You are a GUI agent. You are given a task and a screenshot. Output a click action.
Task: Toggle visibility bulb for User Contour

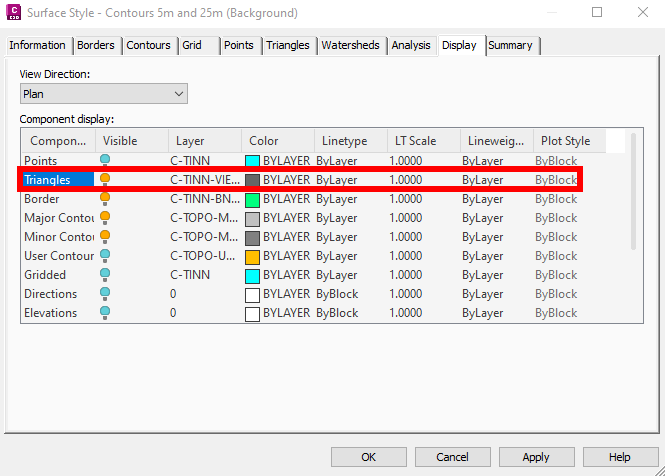pyautogui.click(x=105, y=256)
